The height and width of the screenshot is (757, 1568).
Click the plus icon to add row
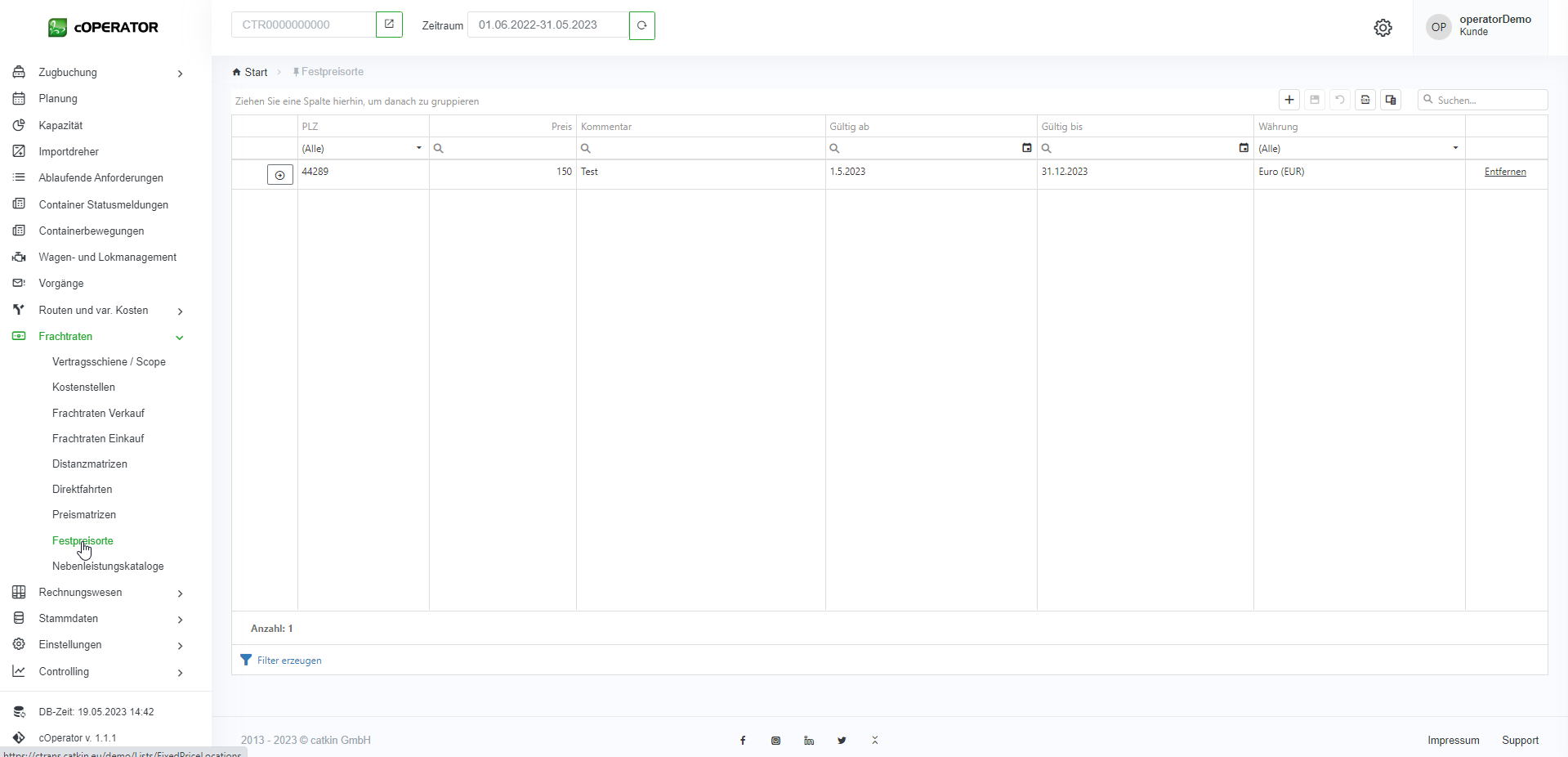[1289, 100]
